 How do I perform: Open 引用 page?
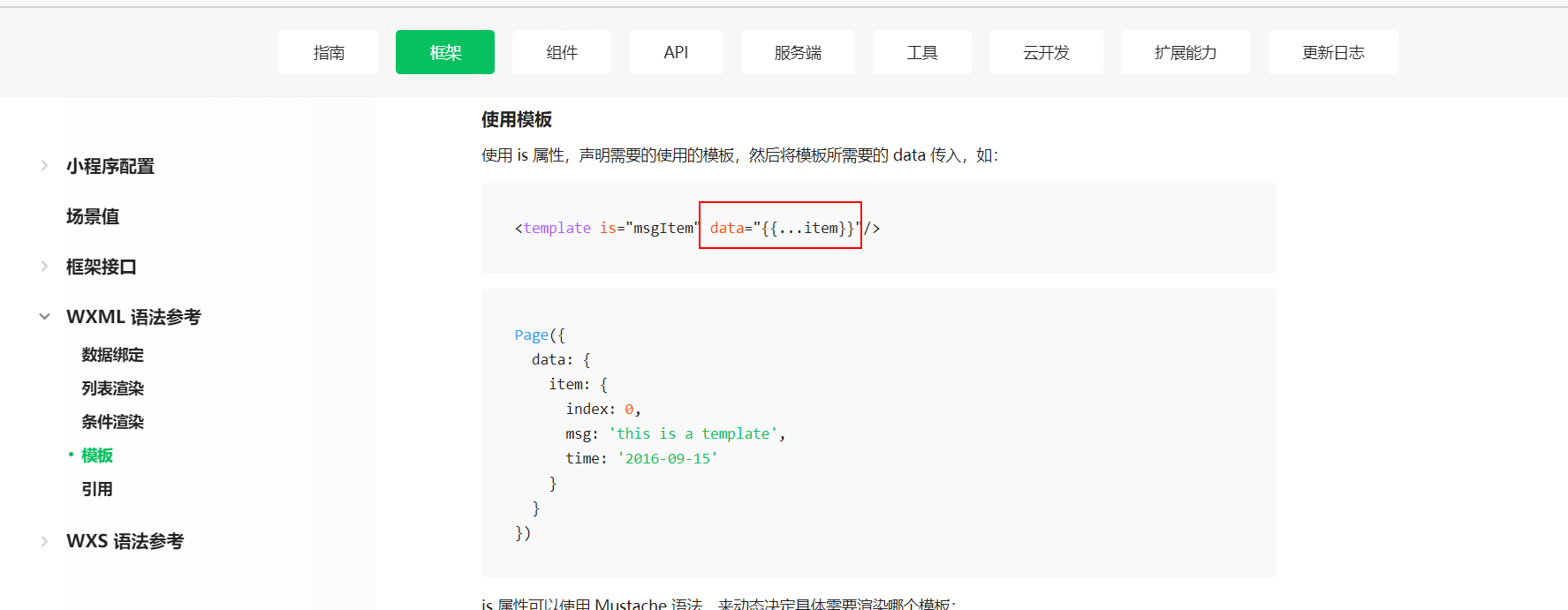tap(97, 489)
